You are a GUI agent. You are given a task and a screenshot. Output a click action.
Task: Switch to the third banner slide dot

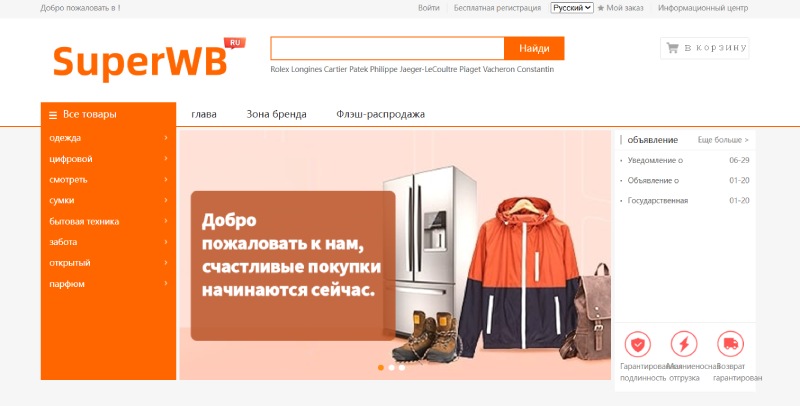402,367
